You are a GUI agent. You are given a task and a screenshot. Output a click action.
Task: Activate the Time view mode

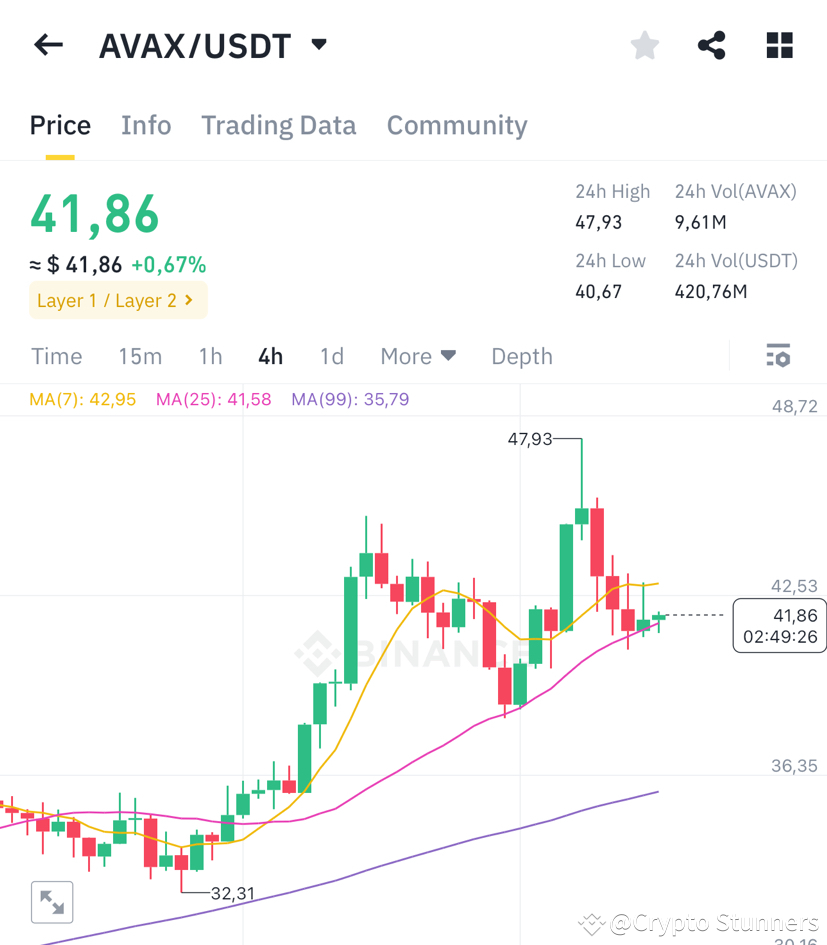point(56,356)
